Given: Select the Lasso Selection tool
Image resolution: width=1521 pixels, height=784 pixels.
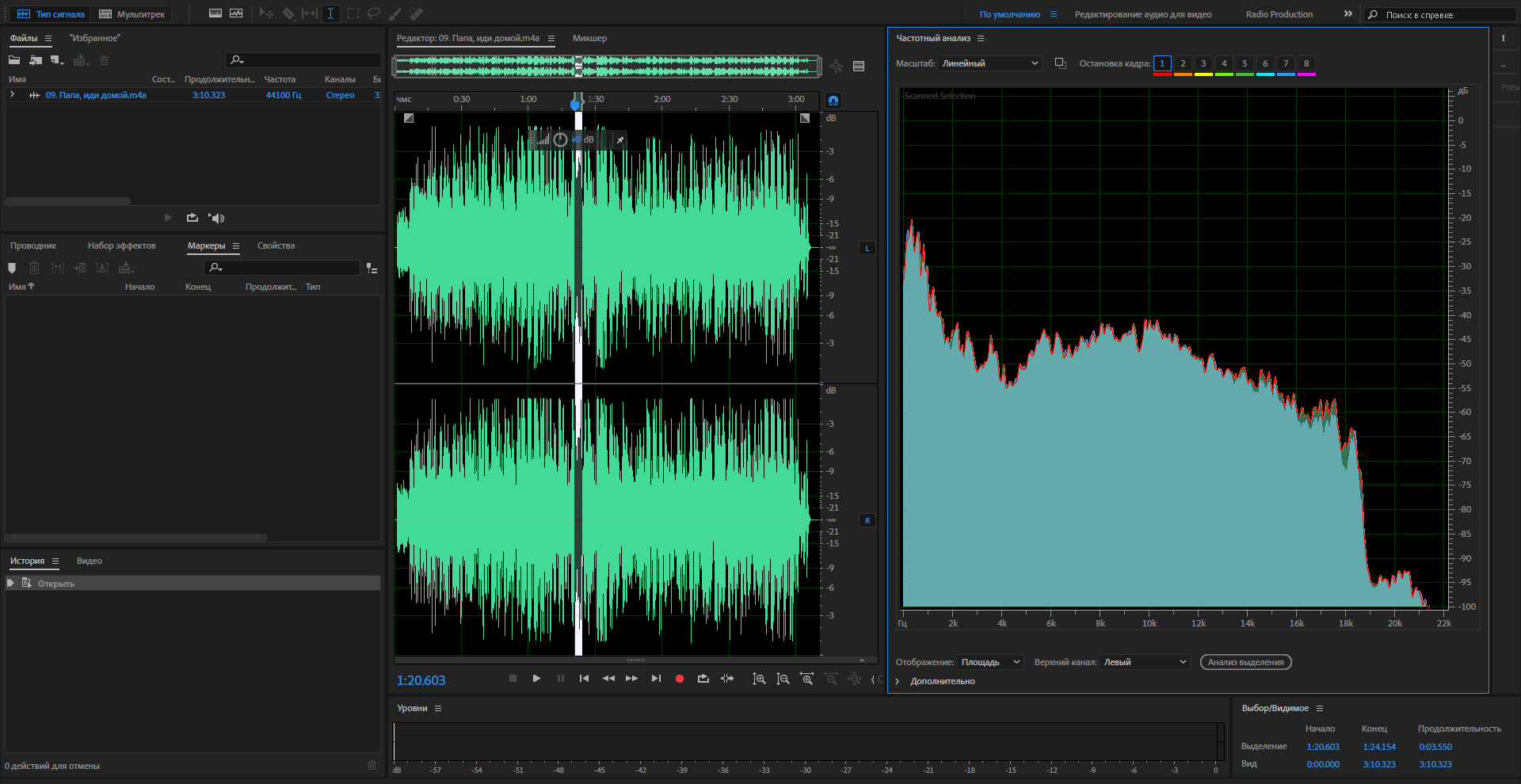Looking at the screenshot, I should 374,13.
